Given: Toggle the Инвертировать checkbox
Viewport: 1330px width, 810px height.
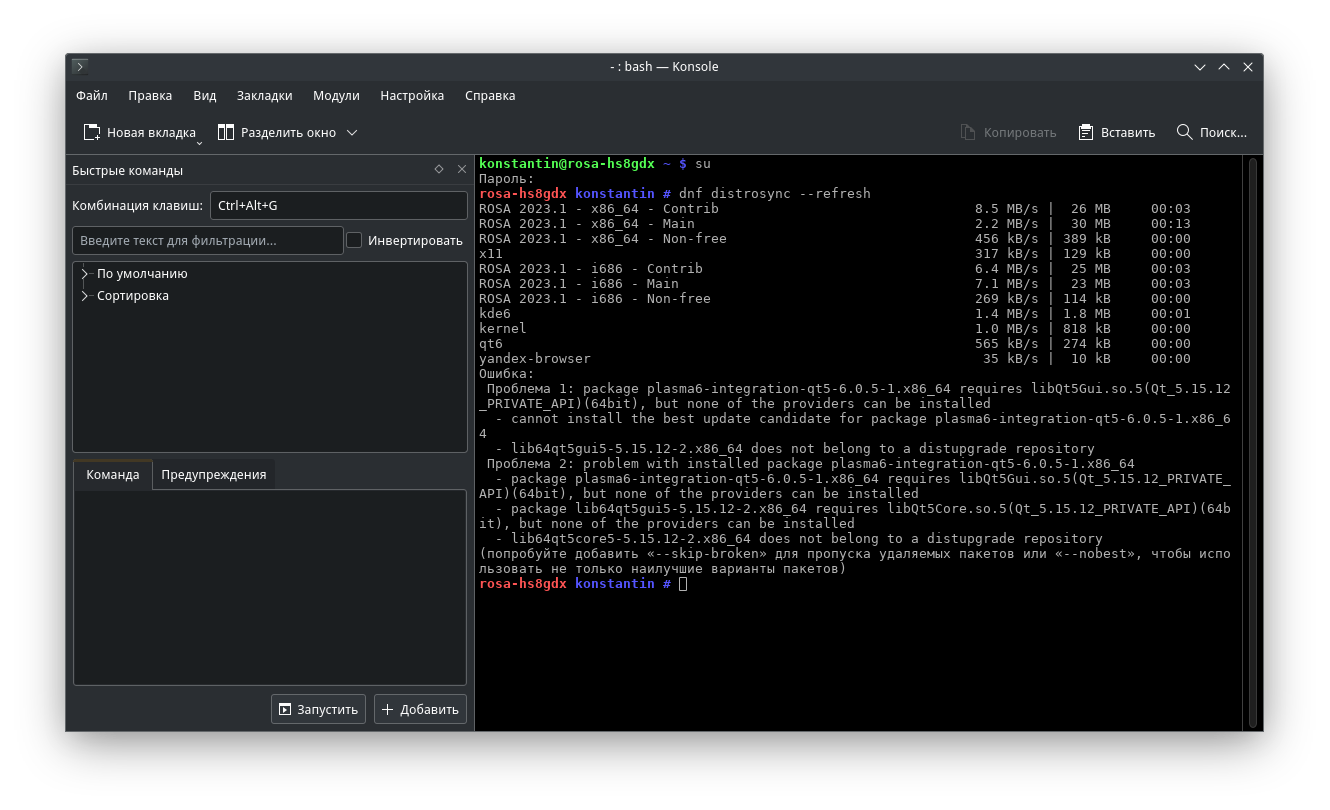Looking at the screenshot, I should [x=354, y=240].
